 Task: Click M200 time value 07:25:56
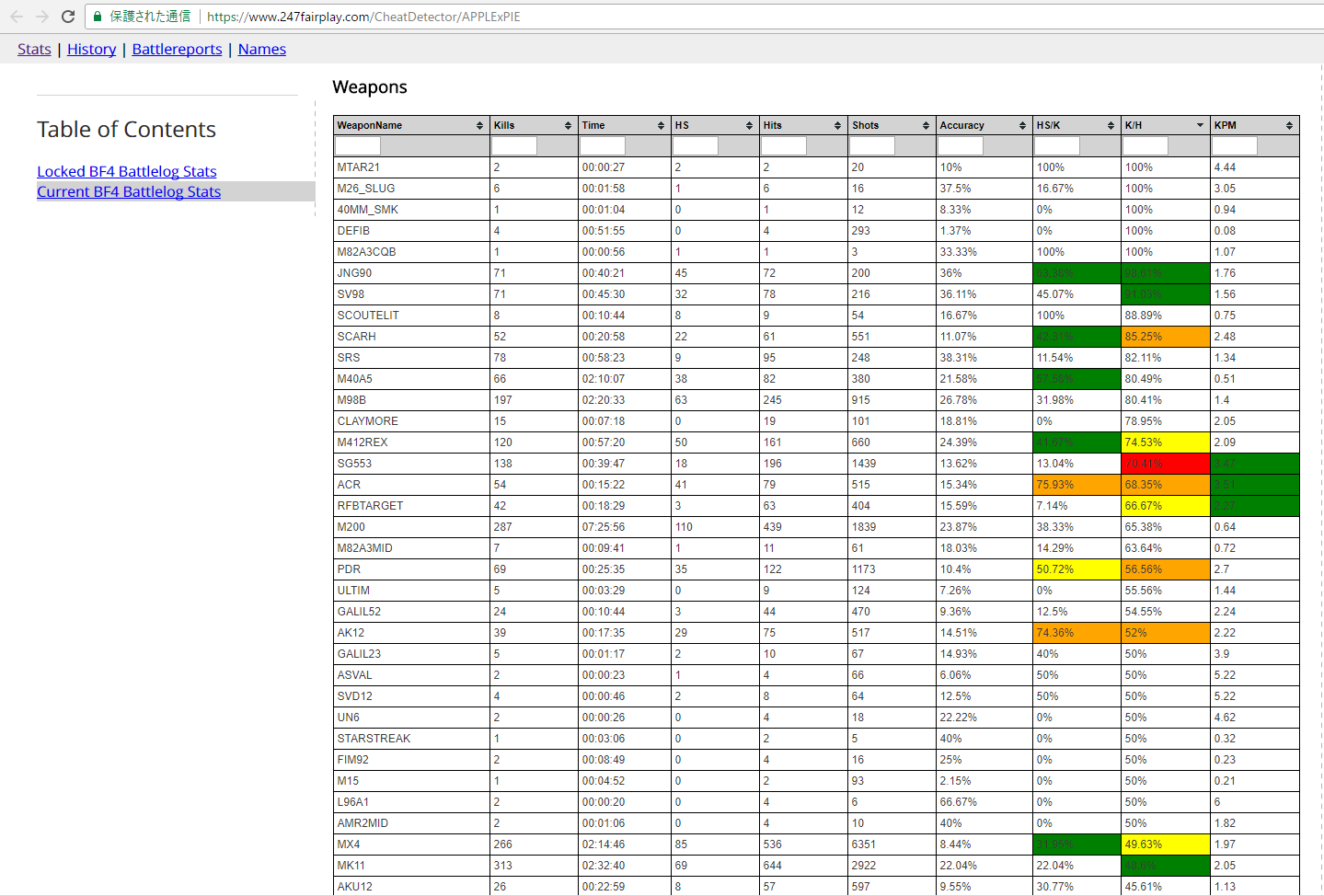coord(604,527)
